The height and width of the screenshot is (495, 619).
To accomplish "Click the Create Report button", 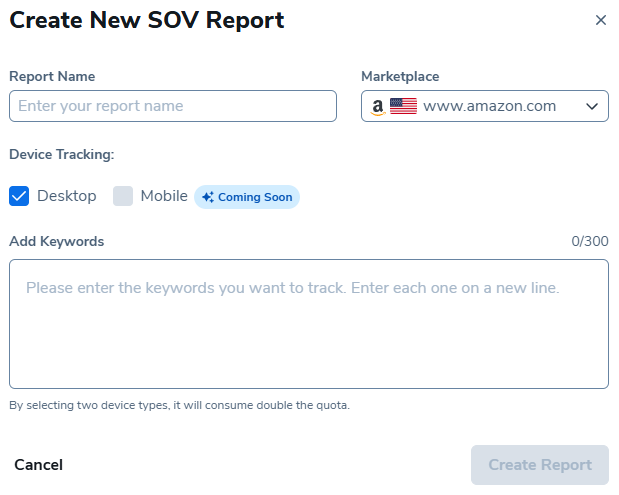I will click(540, 465).
